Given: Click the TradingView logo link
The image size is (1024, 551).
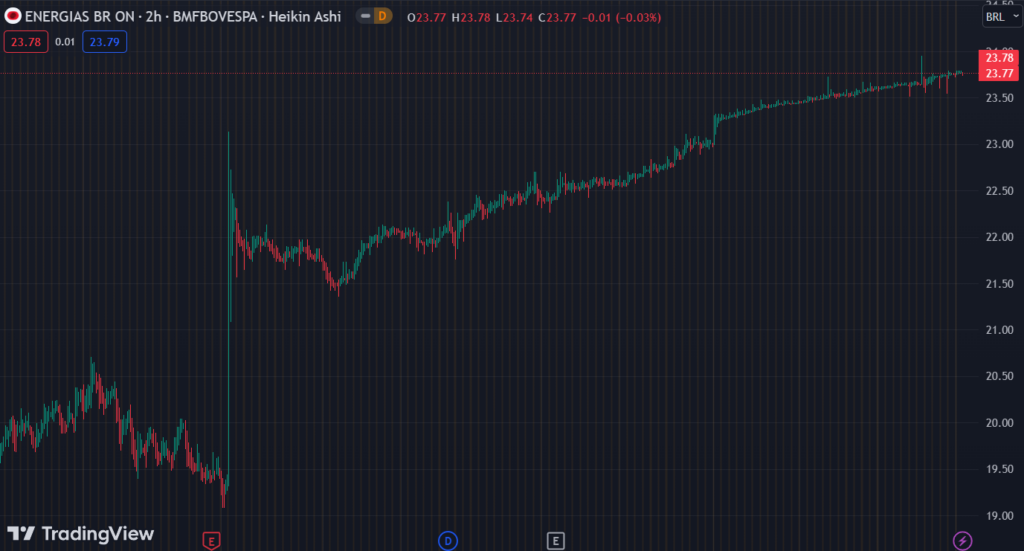Looking at the screenshot, I should [x=80, y=534].
